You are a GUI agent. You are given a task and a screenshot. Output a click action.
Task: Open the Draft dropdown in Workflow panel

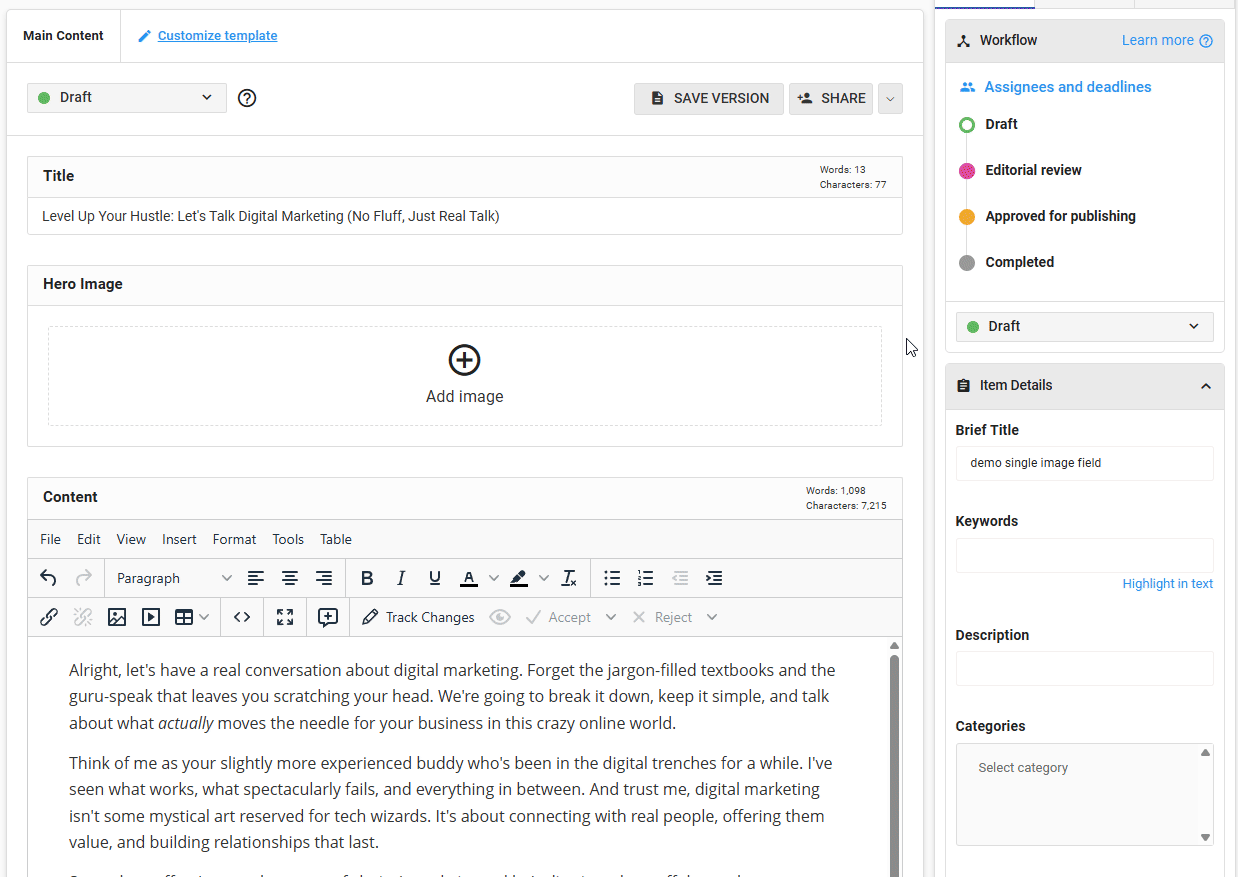click(x=1085, y=326)
